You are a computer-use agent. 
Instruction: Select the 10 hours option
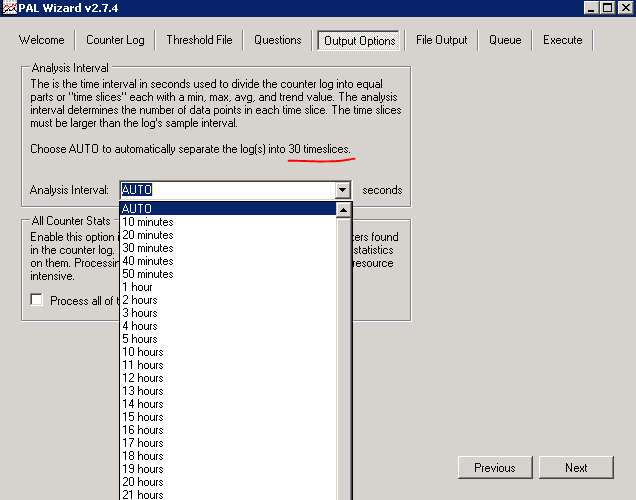coord(228,352)
